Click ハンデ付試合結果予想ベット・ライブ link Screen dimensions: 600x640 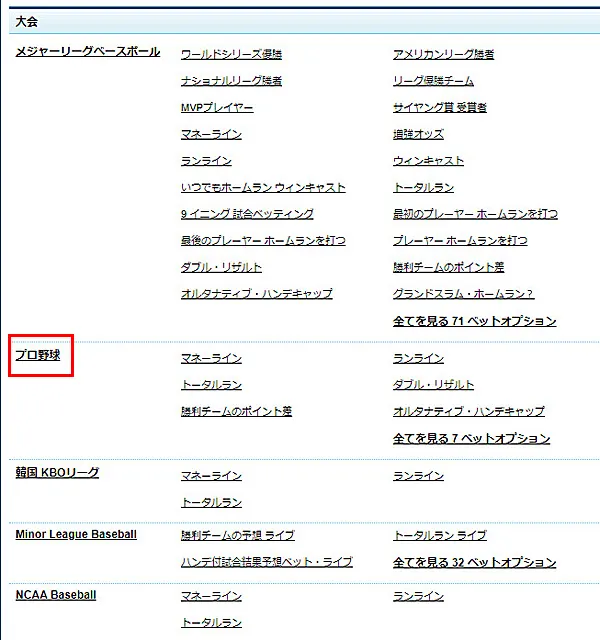(x=266, y=563)
